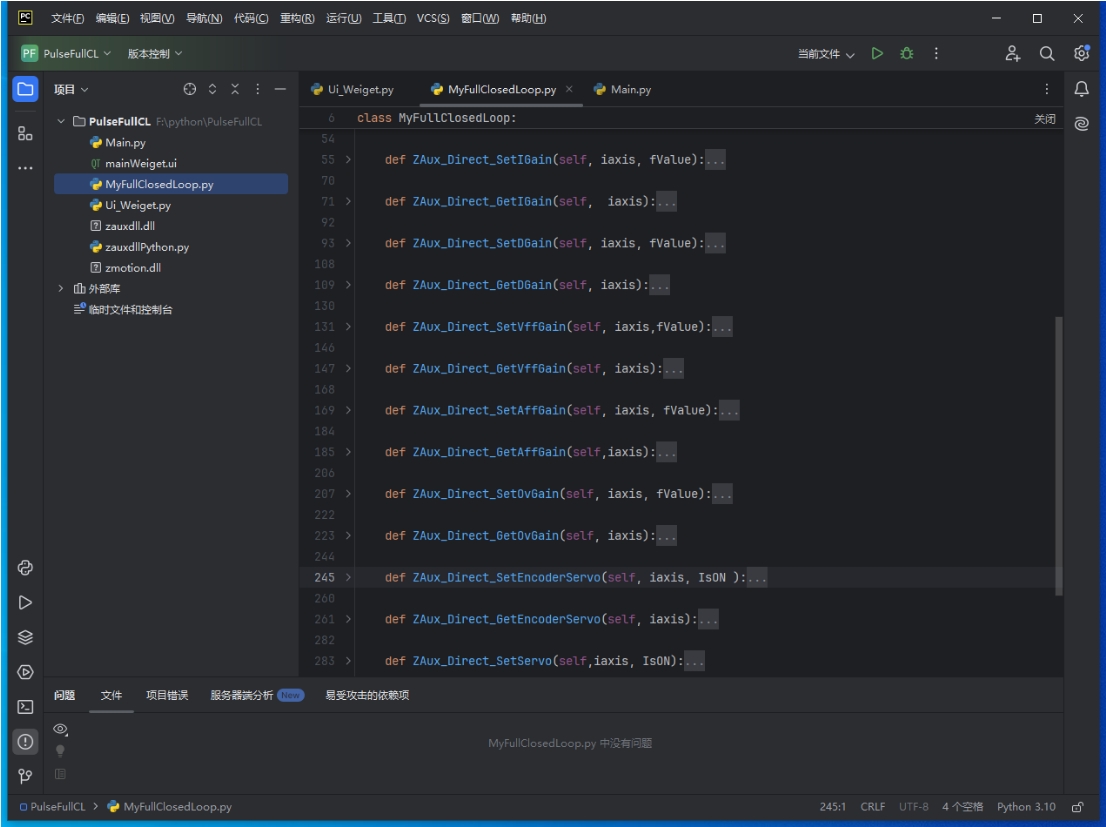Open the vulnerable dependencies tab
Viewport: 1106px width, 827px height.
(367, 695)
